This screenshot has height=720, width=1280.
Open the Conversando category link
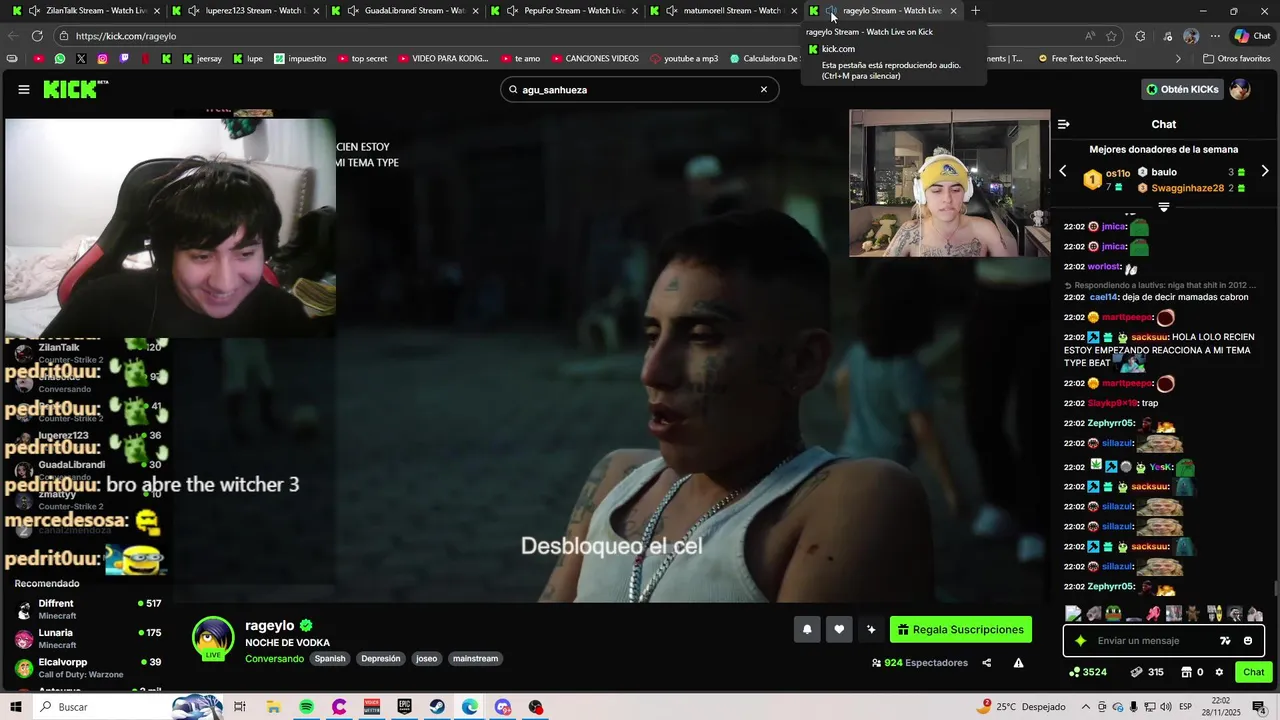[274, 659]
